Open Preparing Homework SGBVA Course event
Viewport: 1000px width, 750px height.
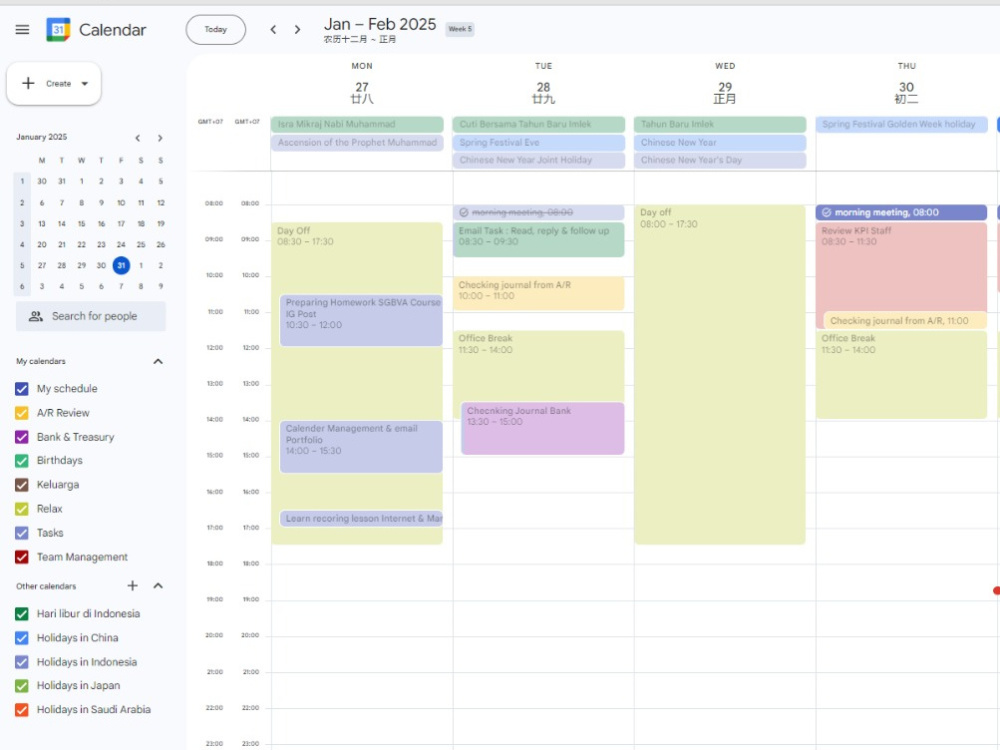(x=362, y=320)
